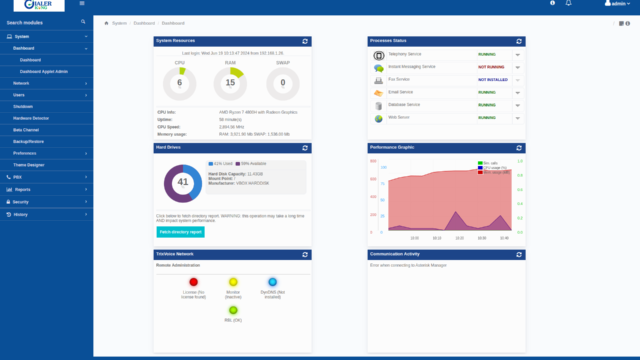Open Dashboard sidebar sub-item
The image size is (640, 360).
point(47,60)
